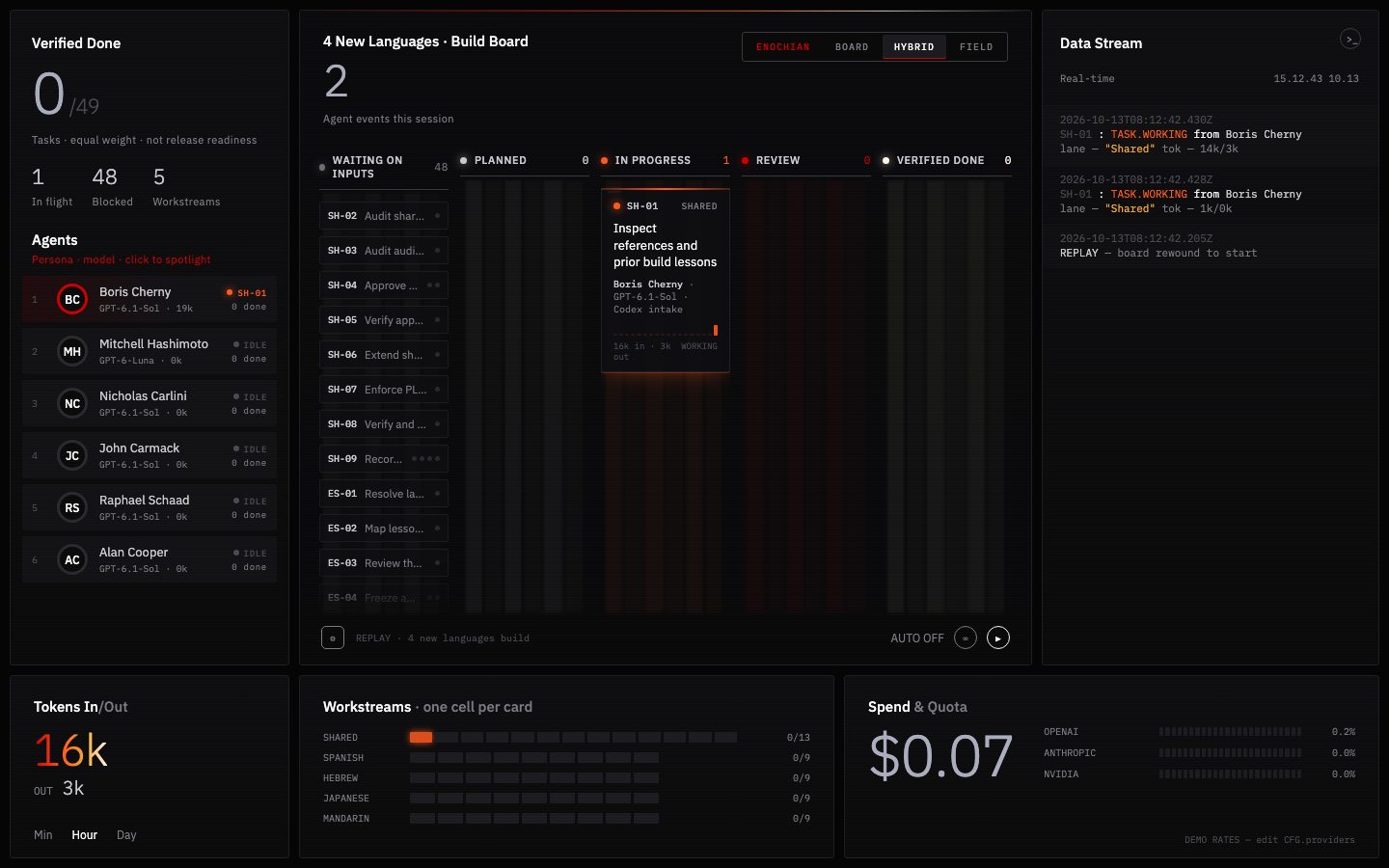Screen dimensions: 1389x868
Task: Click the HEBREW workstream label
Action: 340,778
